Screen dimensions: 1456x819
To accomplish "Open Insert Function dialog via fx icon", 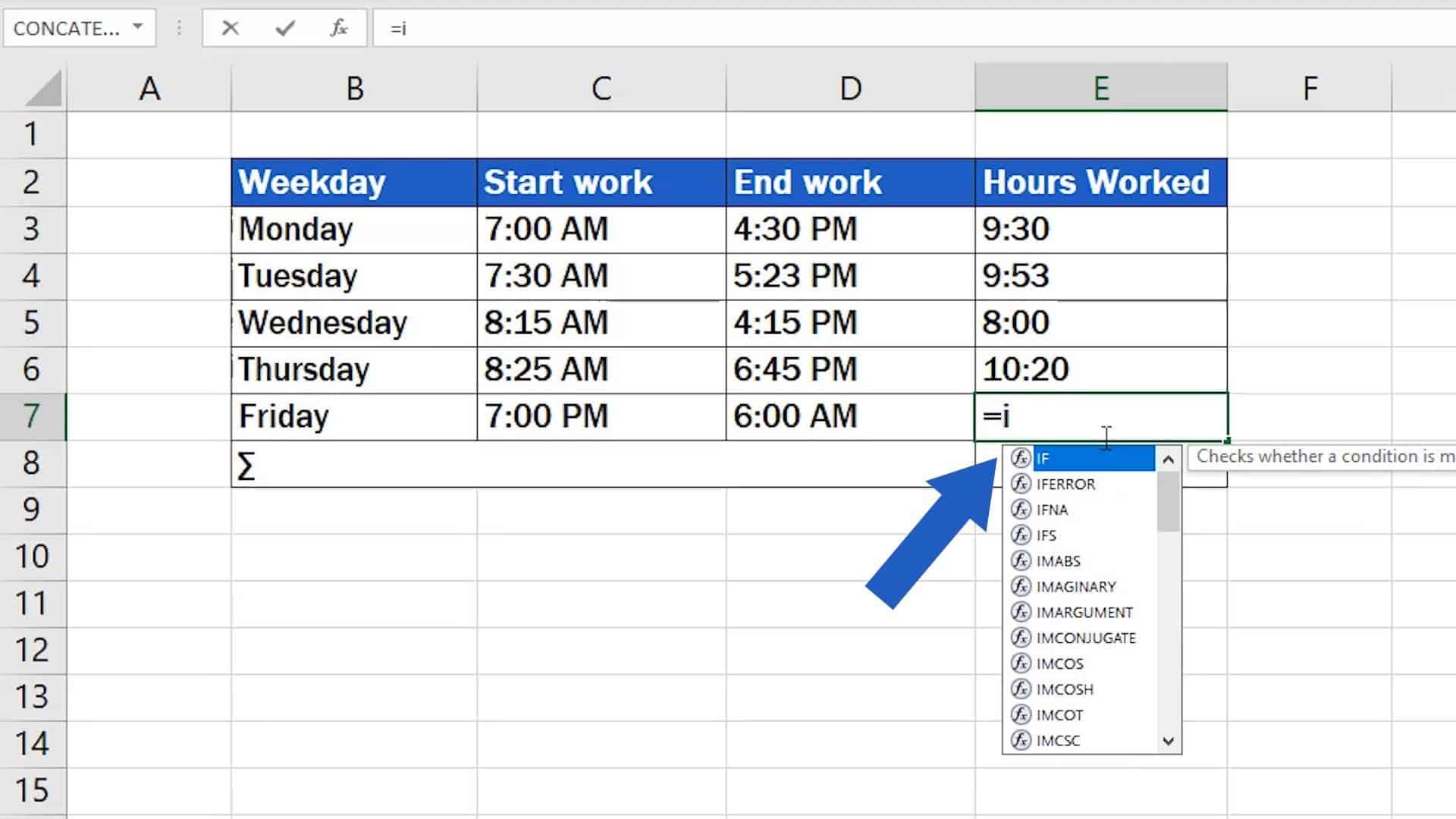I will point(338,28).
